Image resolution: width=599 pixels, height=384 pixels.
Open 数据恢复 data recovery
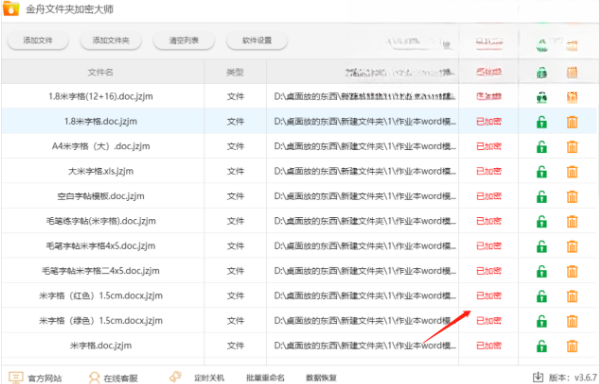[321, 378]
